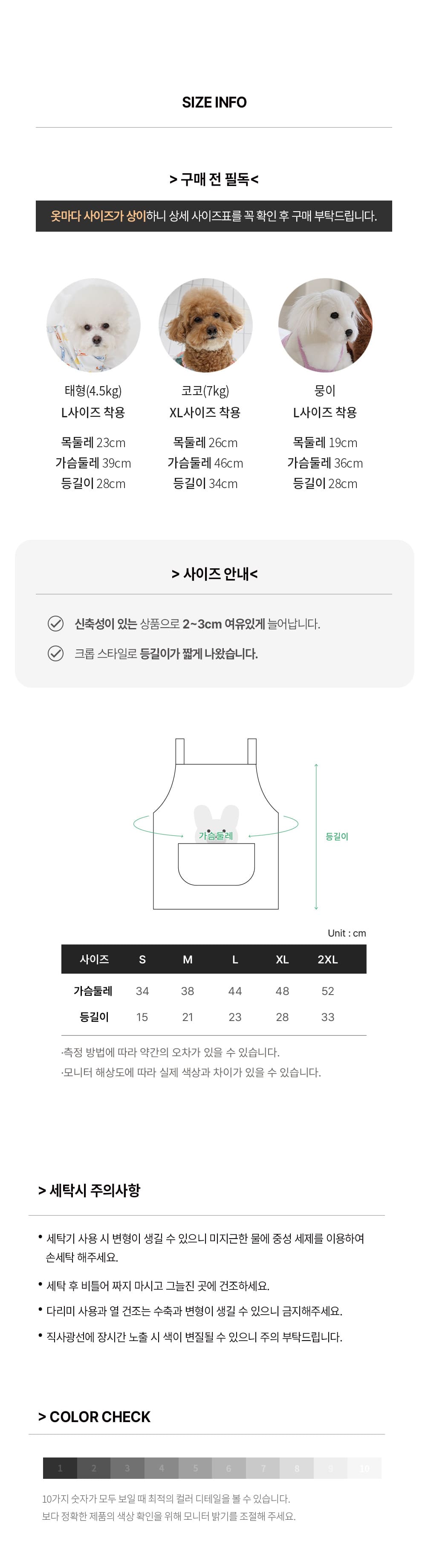Click the 등길이 vertical arrow label

click(x=337, y=836)
